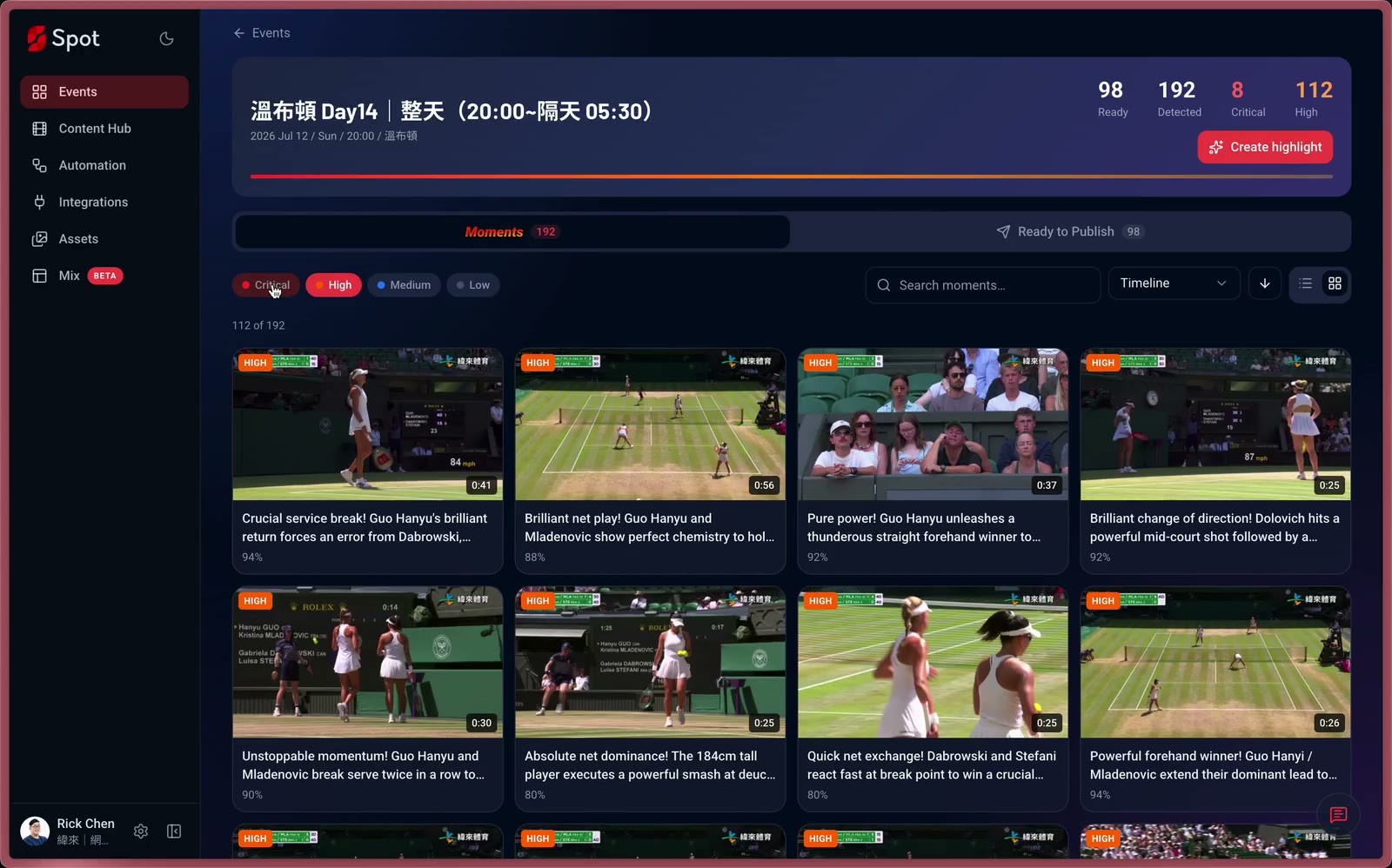Click 'Absolute net dominance!' description text
The height and width of the screenshot is (868, 1392).
pos(650,765)
